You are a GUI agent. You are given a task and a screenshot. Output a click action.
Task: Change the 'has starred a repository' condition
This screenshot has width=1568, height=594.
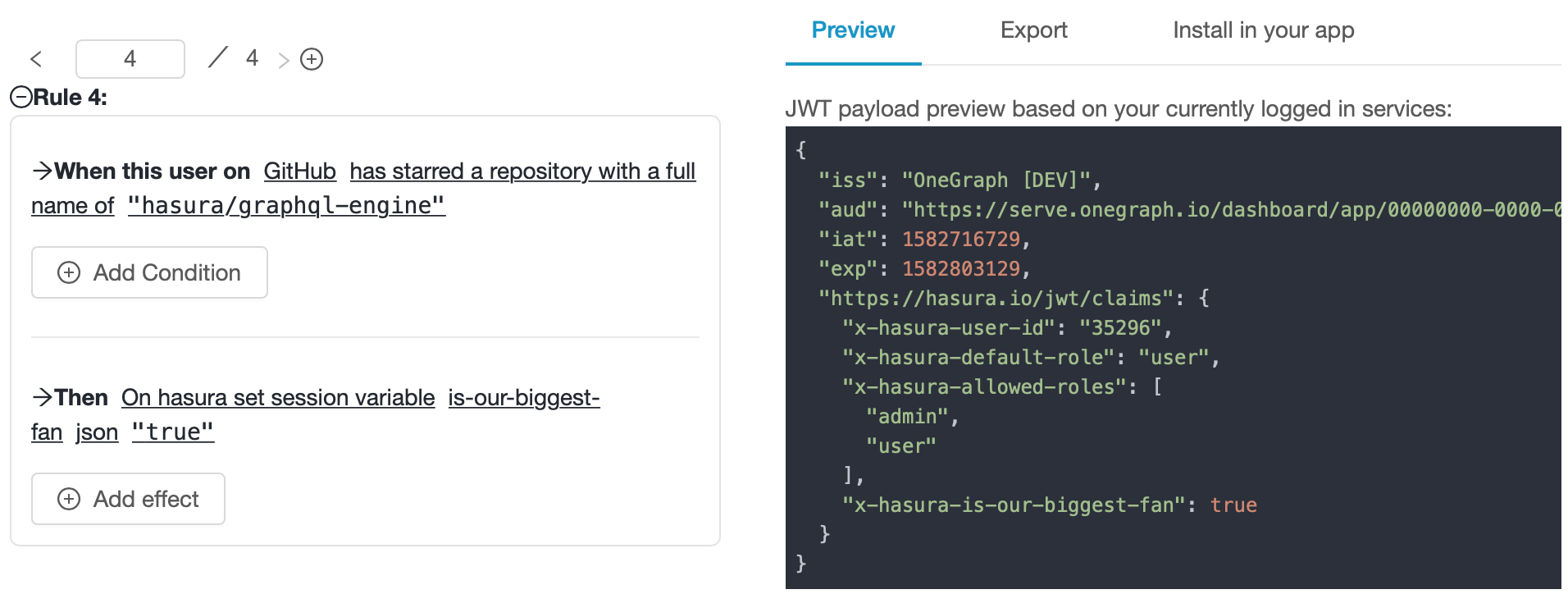(522, 171)
